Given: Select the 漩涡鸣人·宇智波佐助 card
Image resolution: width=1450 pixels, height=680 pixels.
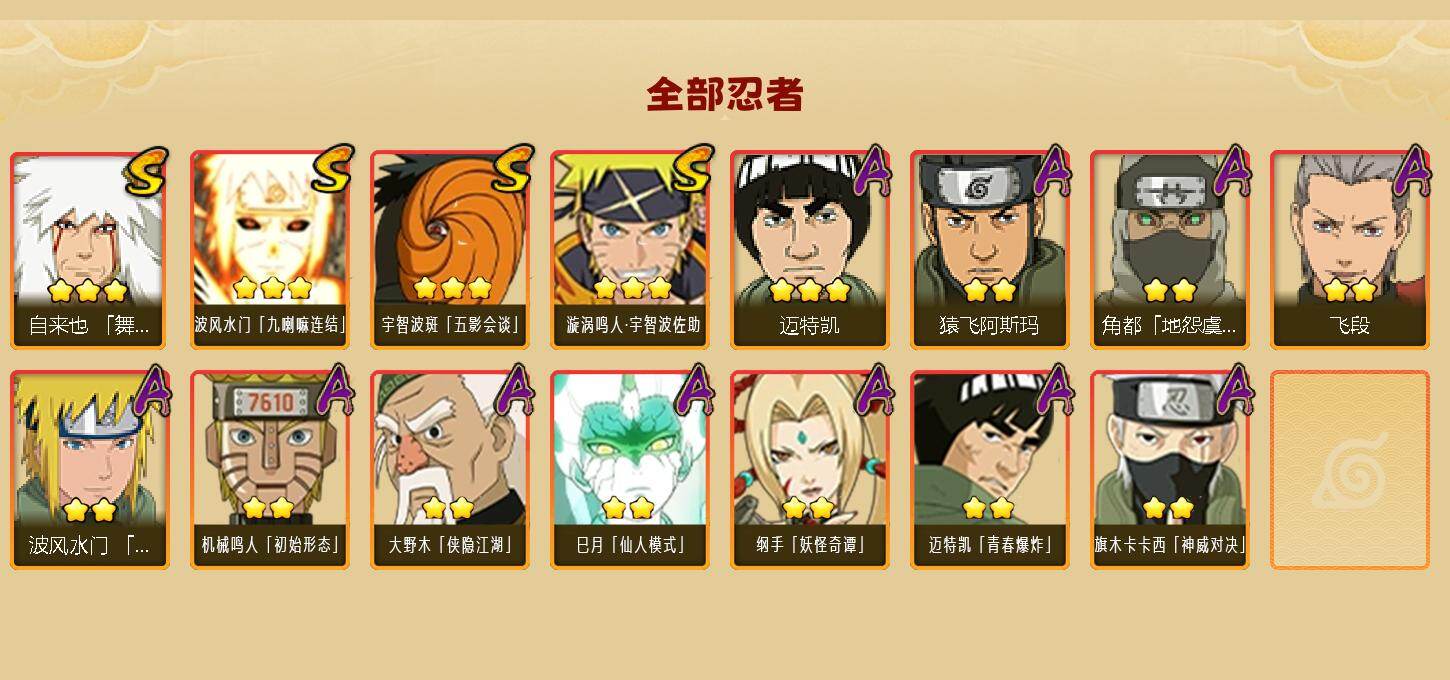Looking at the screenshot, I should [x=630, y=250].
